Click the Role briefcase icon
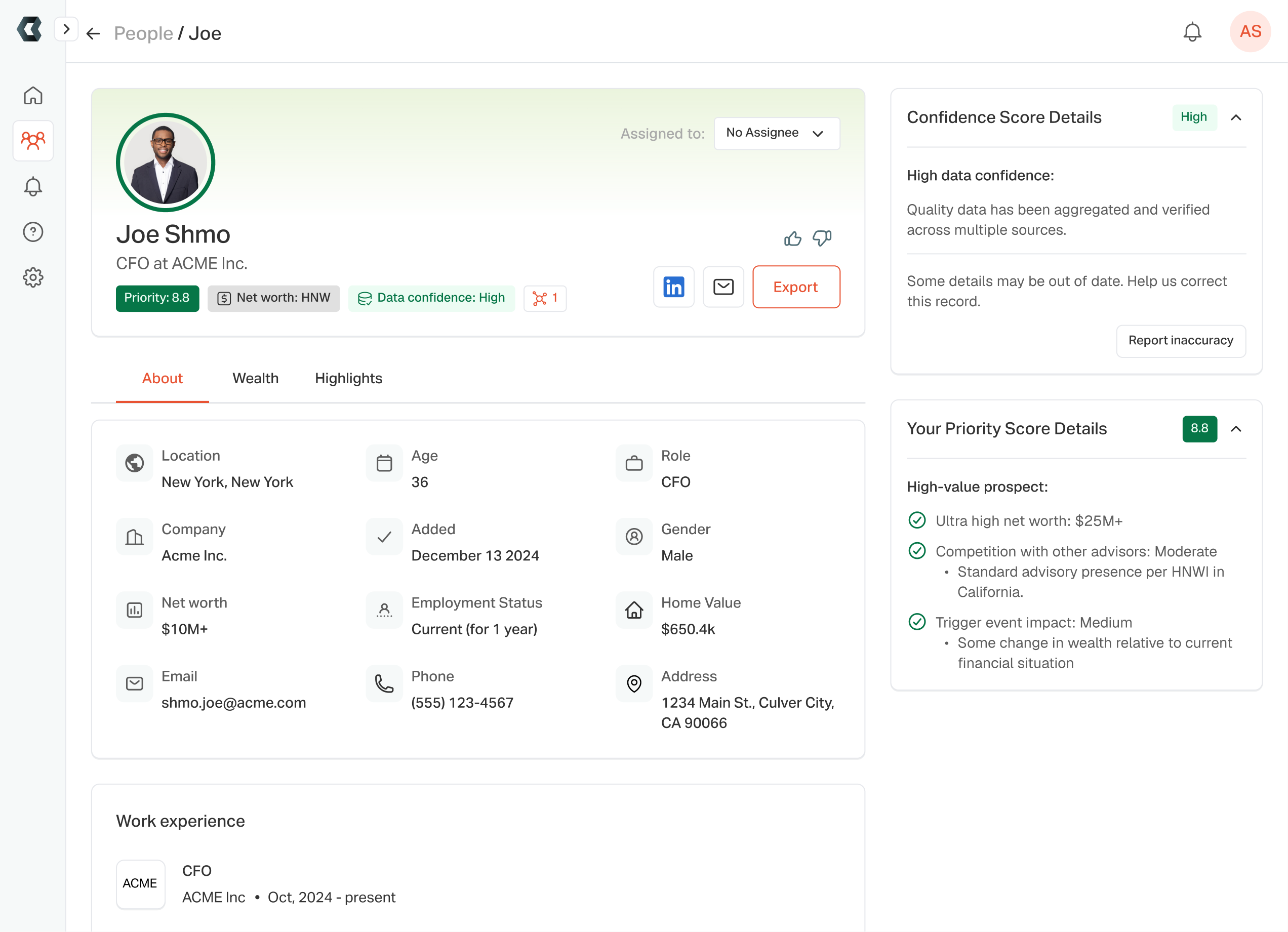1288x932 pixels. pos(634,463)
